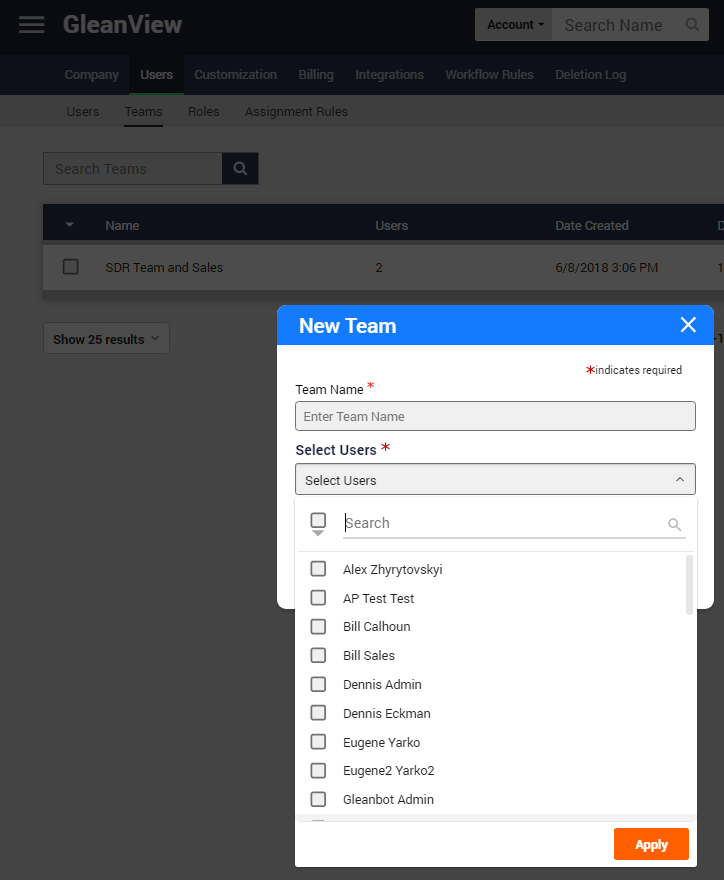
Task: Tick the SDR Team and Sales row checkbox
Action: [70, 267]
